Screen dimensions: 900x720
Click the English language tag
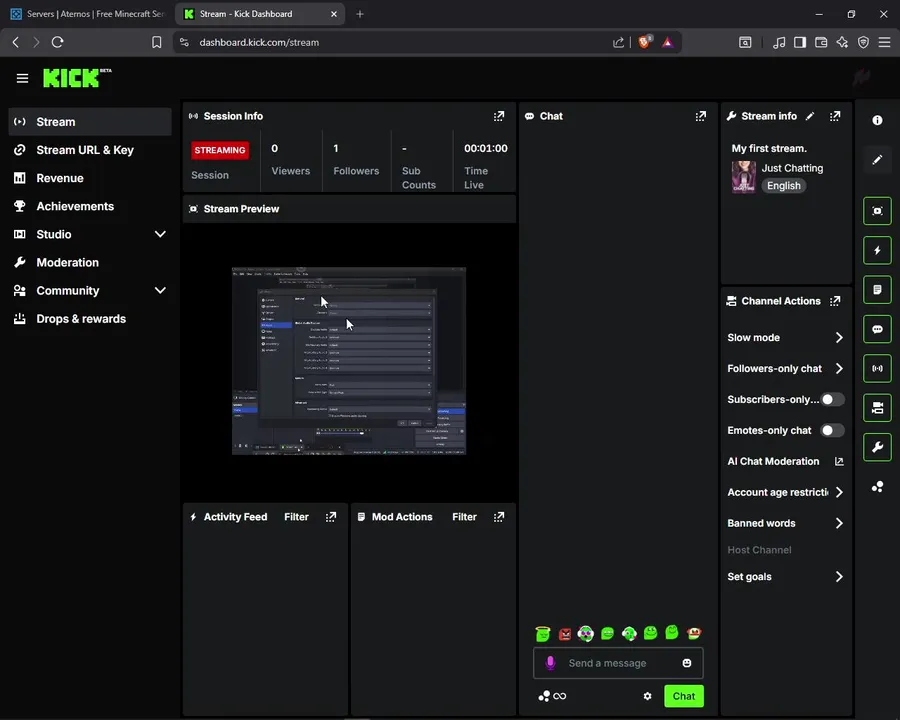(783, 185)
